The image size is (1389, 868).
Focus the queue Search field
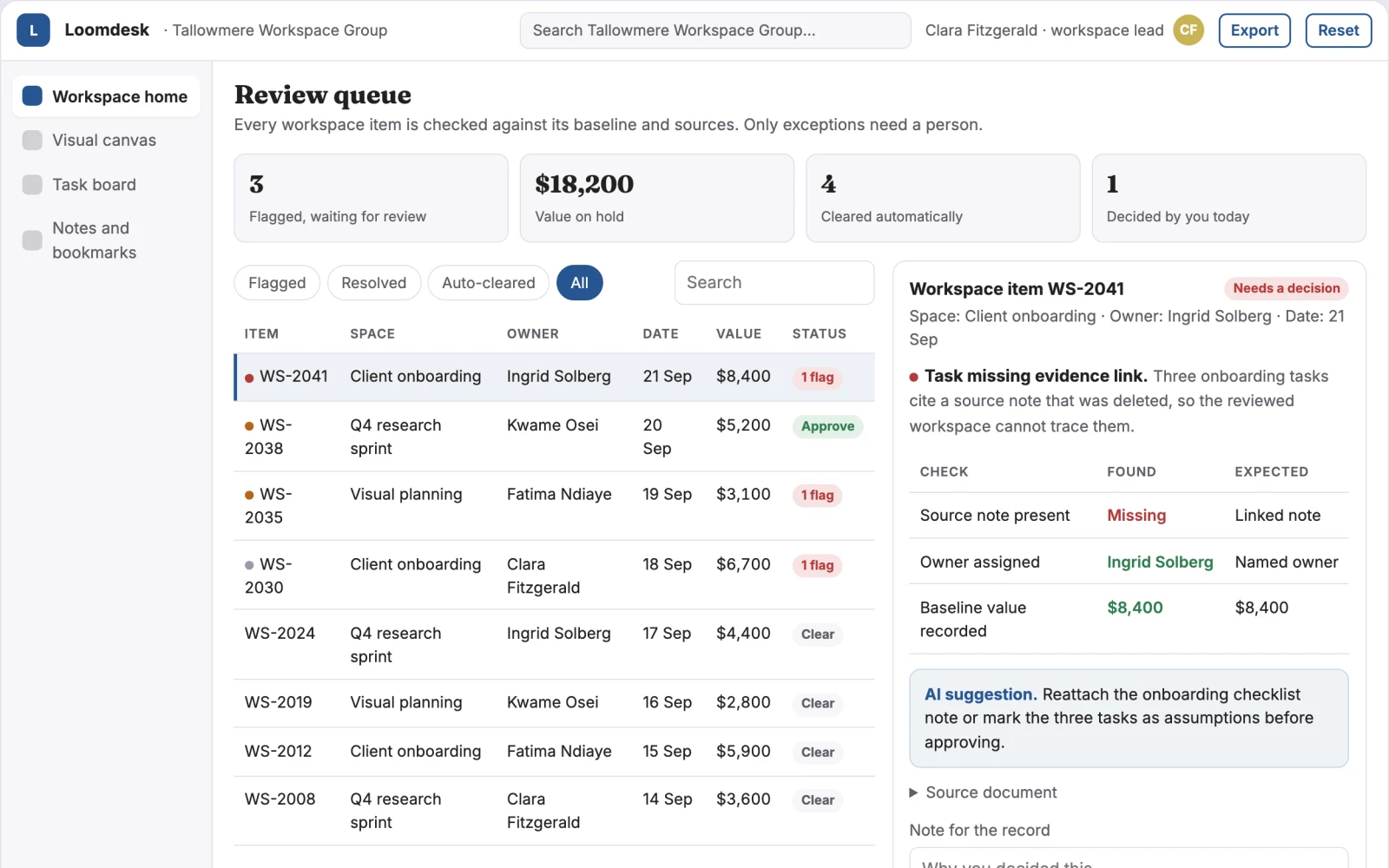coord(774,283)
